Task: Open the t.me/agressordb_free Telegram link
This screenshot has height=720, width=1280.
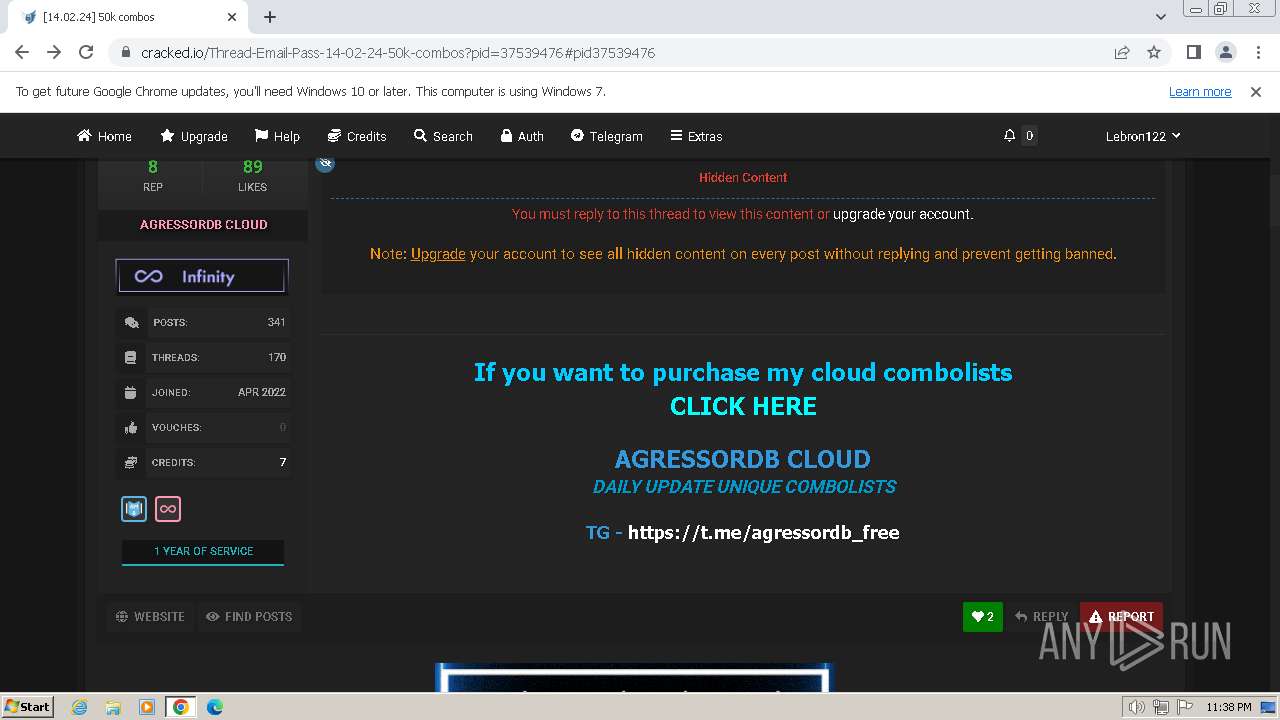Action: pyautogui.click(x=763, y=532)
